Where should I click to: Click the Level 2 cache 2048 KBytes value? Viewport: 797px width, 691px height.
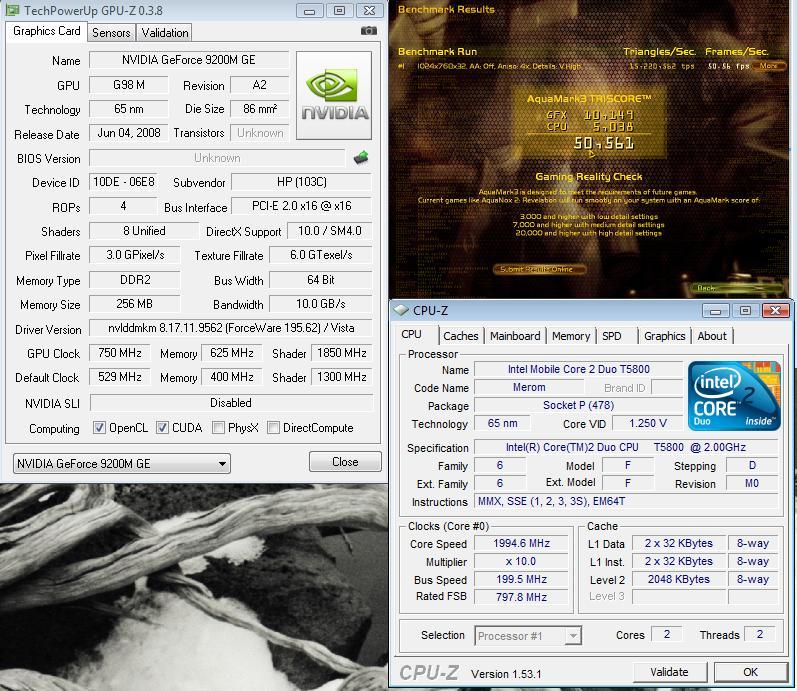[x=679, y=579]
